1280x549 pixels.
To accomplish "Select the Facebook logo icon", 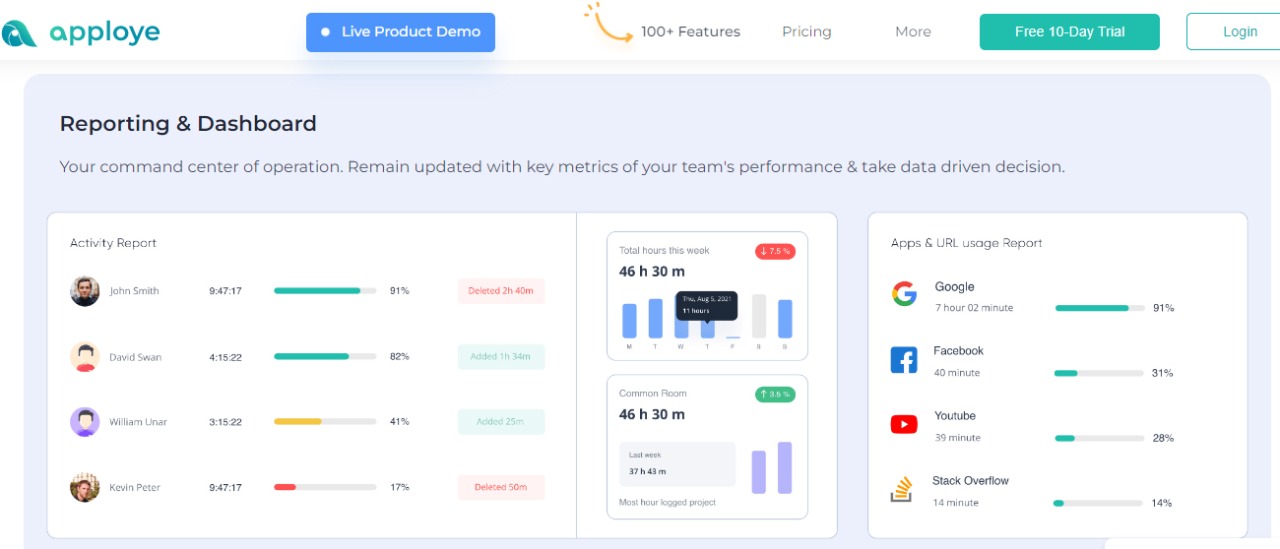I will pyautogui.click(x=904, y=360).
